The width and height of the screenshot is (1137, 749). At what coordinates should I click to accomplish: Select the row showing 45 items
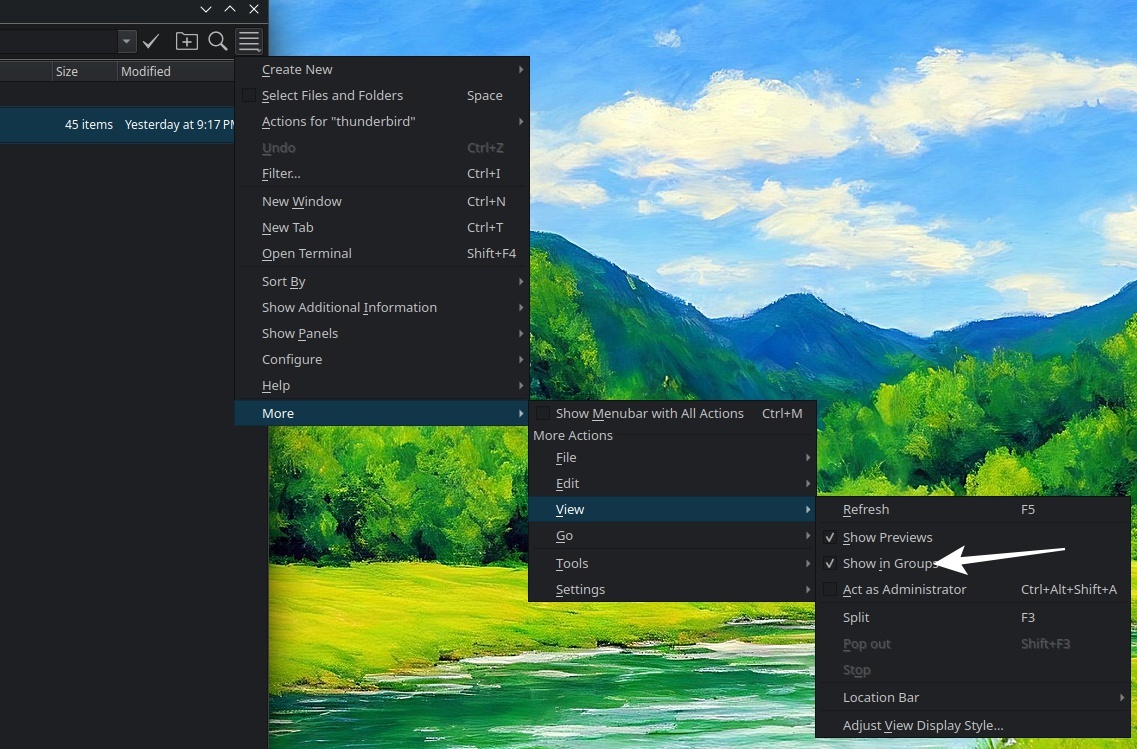point(117,125)
